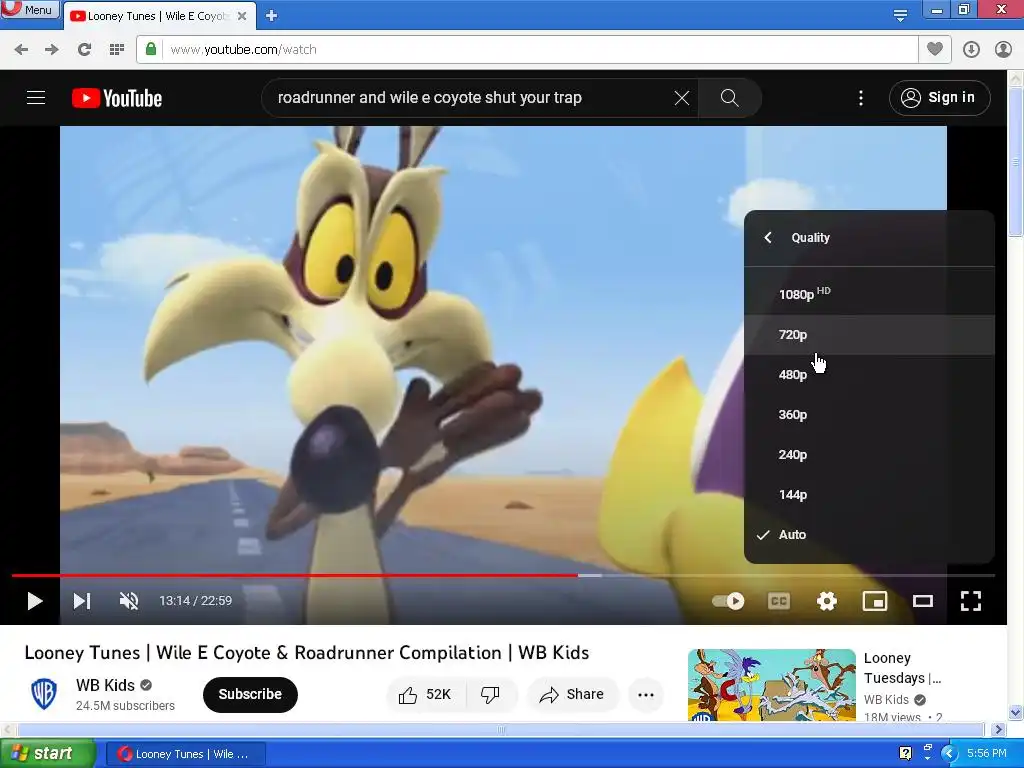Open Looney Tuesdays suggested video thumbnail

click(x=772, y=684)
